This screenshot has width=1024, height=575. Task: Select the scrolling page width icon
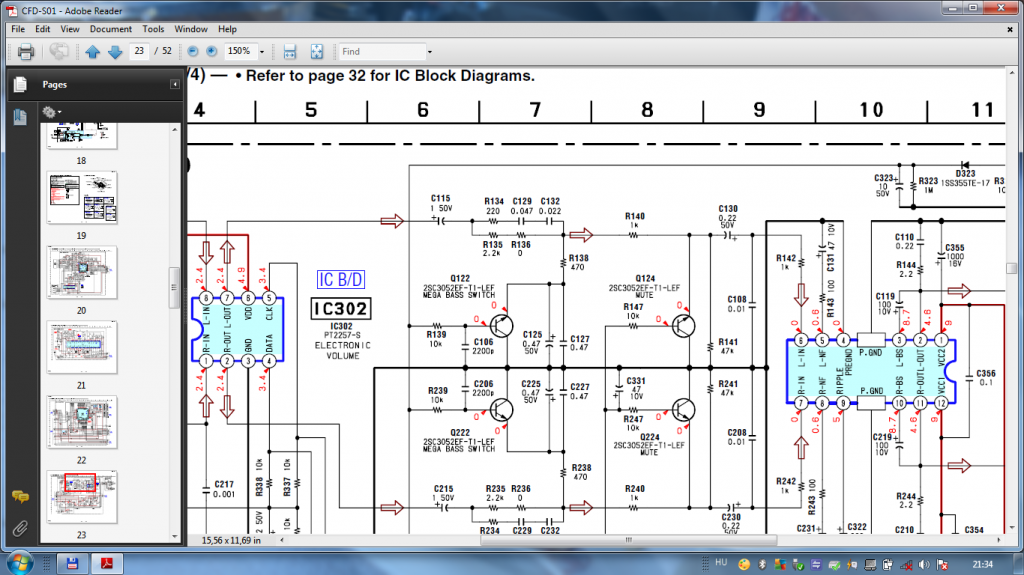pos(290,52)
